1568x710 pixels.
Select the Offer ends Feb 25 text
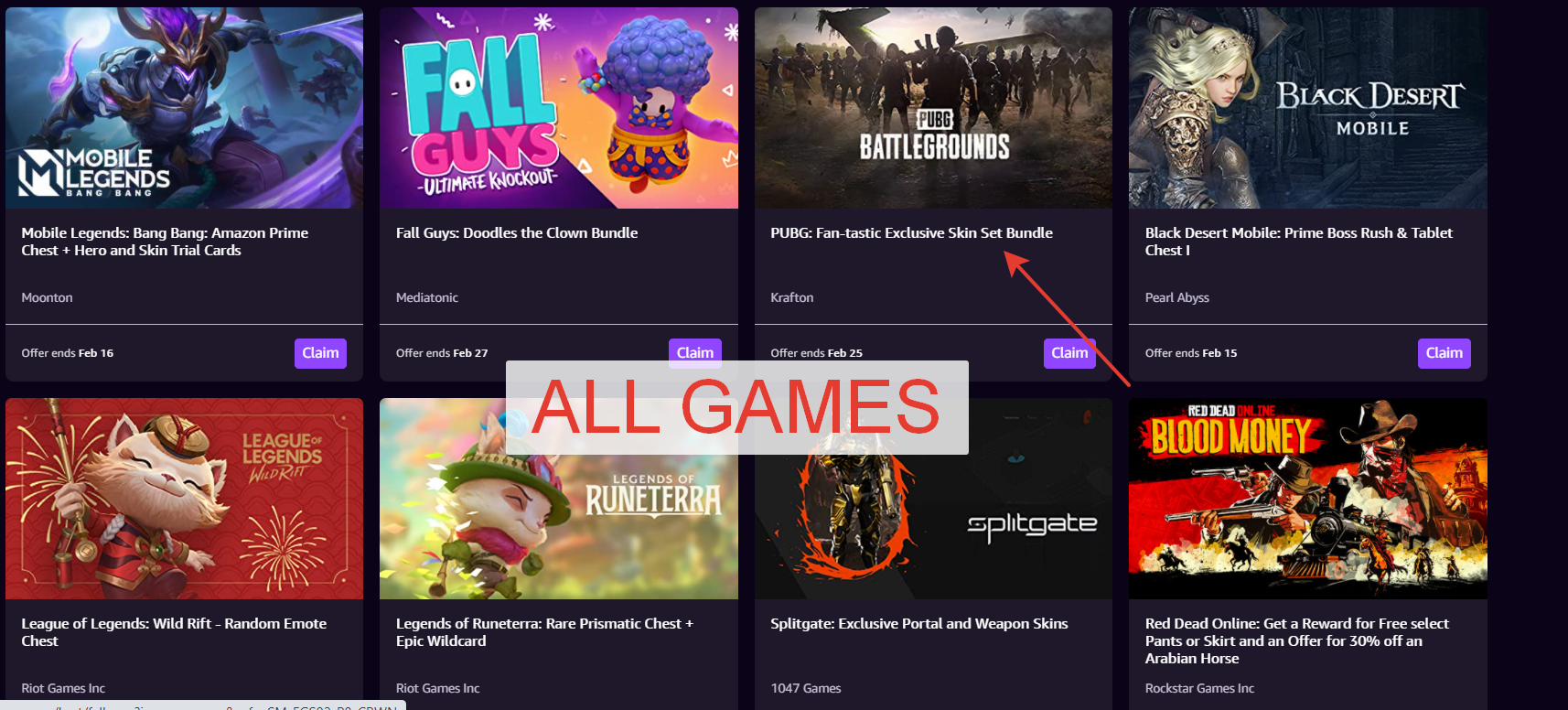(x=816, y=353)
